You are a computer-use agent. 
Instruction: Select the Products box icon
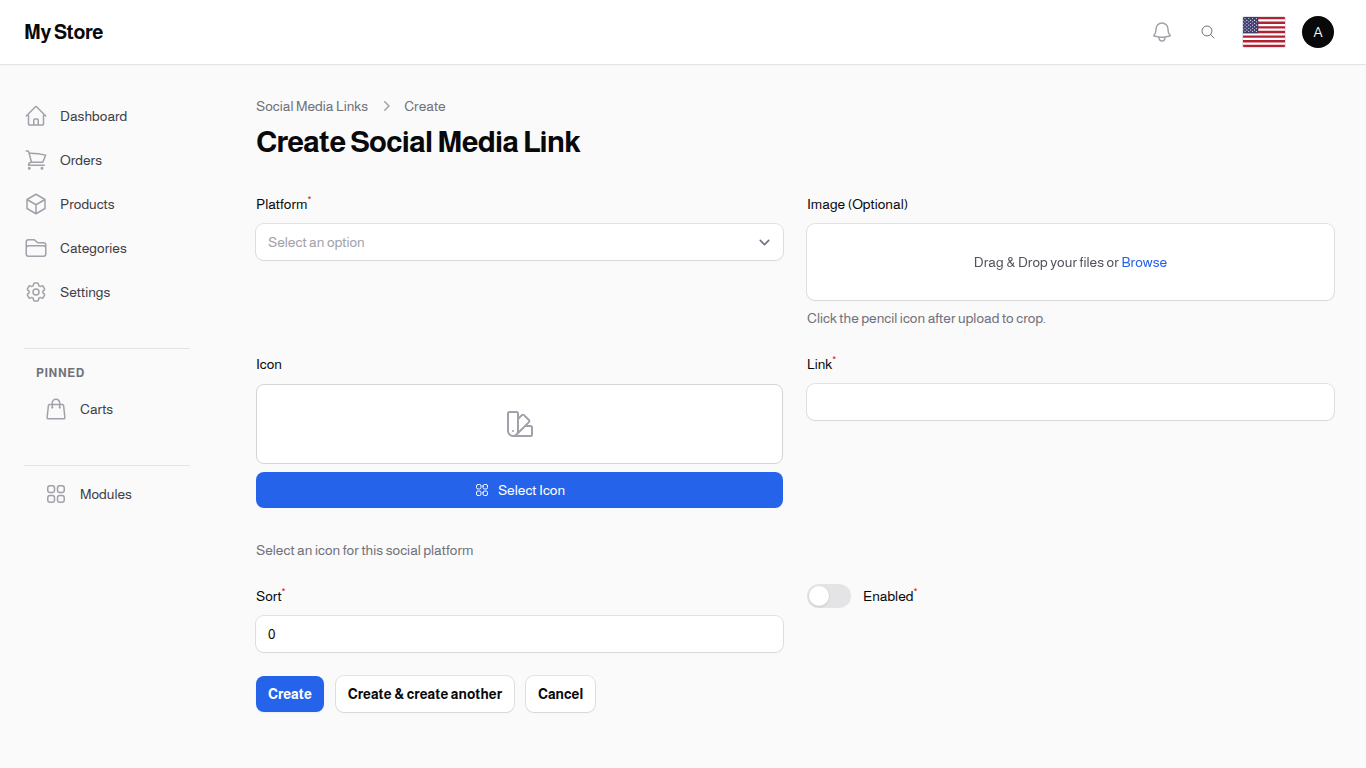pyautogui.click(x=36, y=204)
